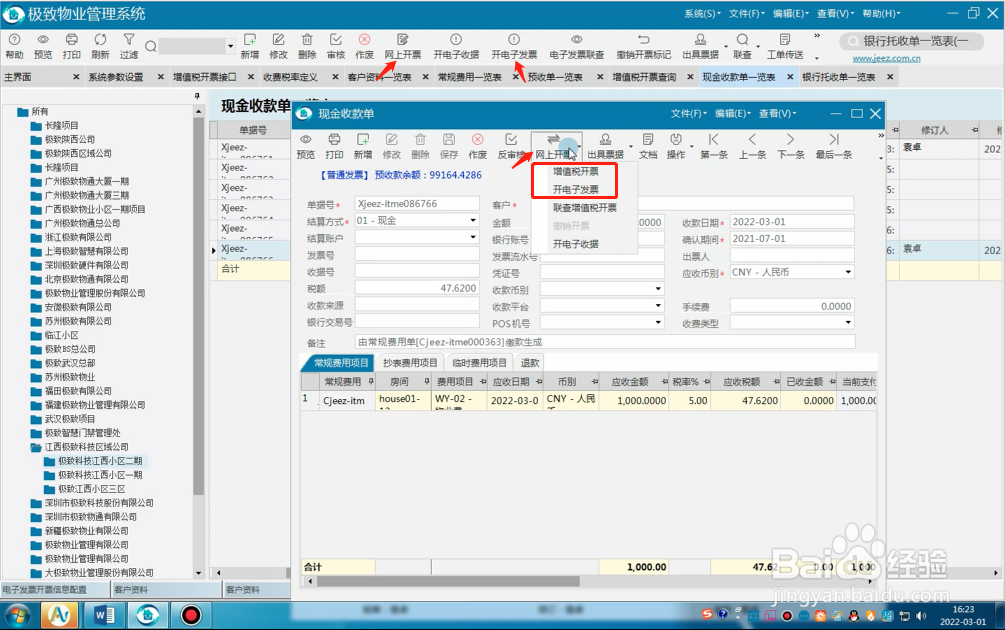Switch to the 退款 tab
Screen dimensions: 1005x630
click(530, 363)
